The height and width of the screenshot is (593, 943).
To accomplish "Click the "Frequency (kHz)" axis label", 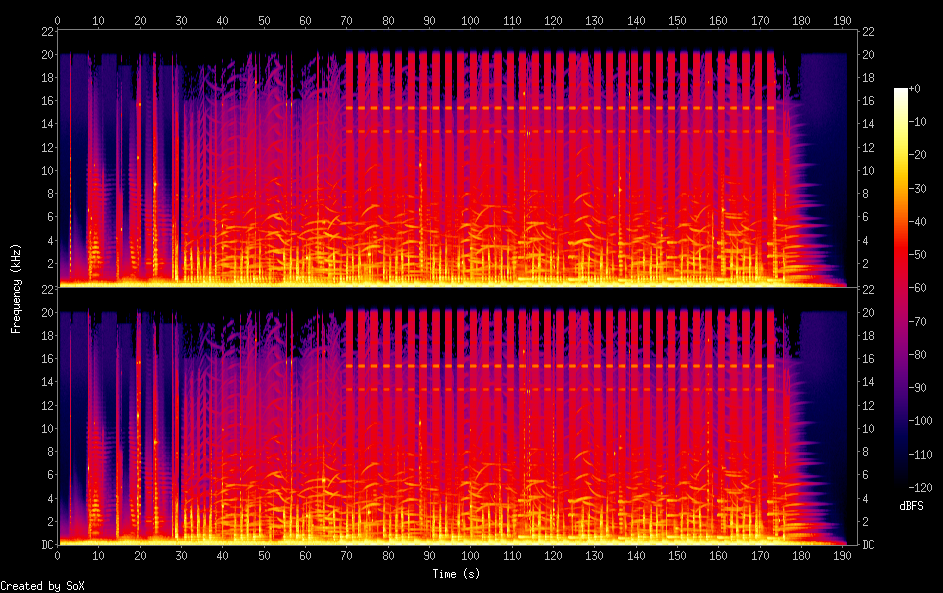I will coord(16,287).
